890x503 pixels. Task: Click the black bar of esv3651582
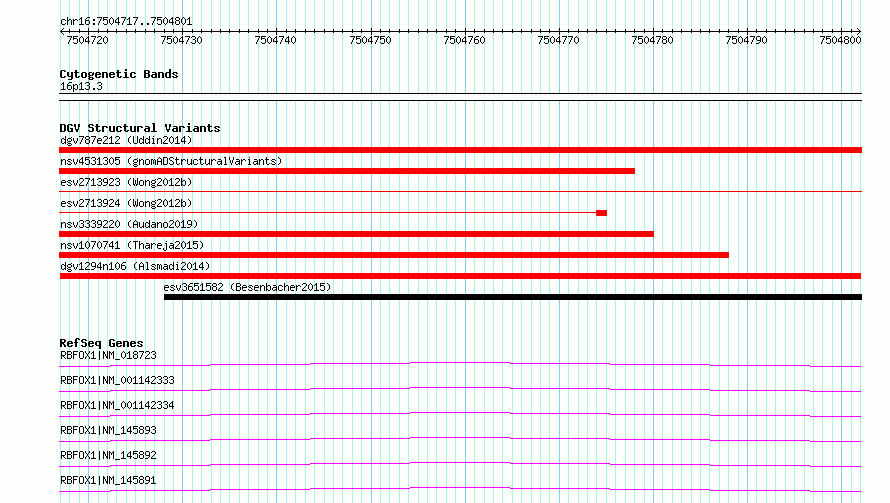point(513,297)
